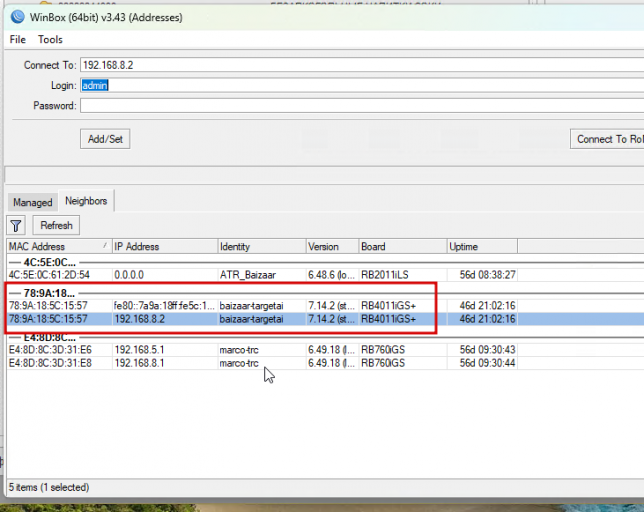
Task: Click the Add/Set button
Action: pos(105,139)
